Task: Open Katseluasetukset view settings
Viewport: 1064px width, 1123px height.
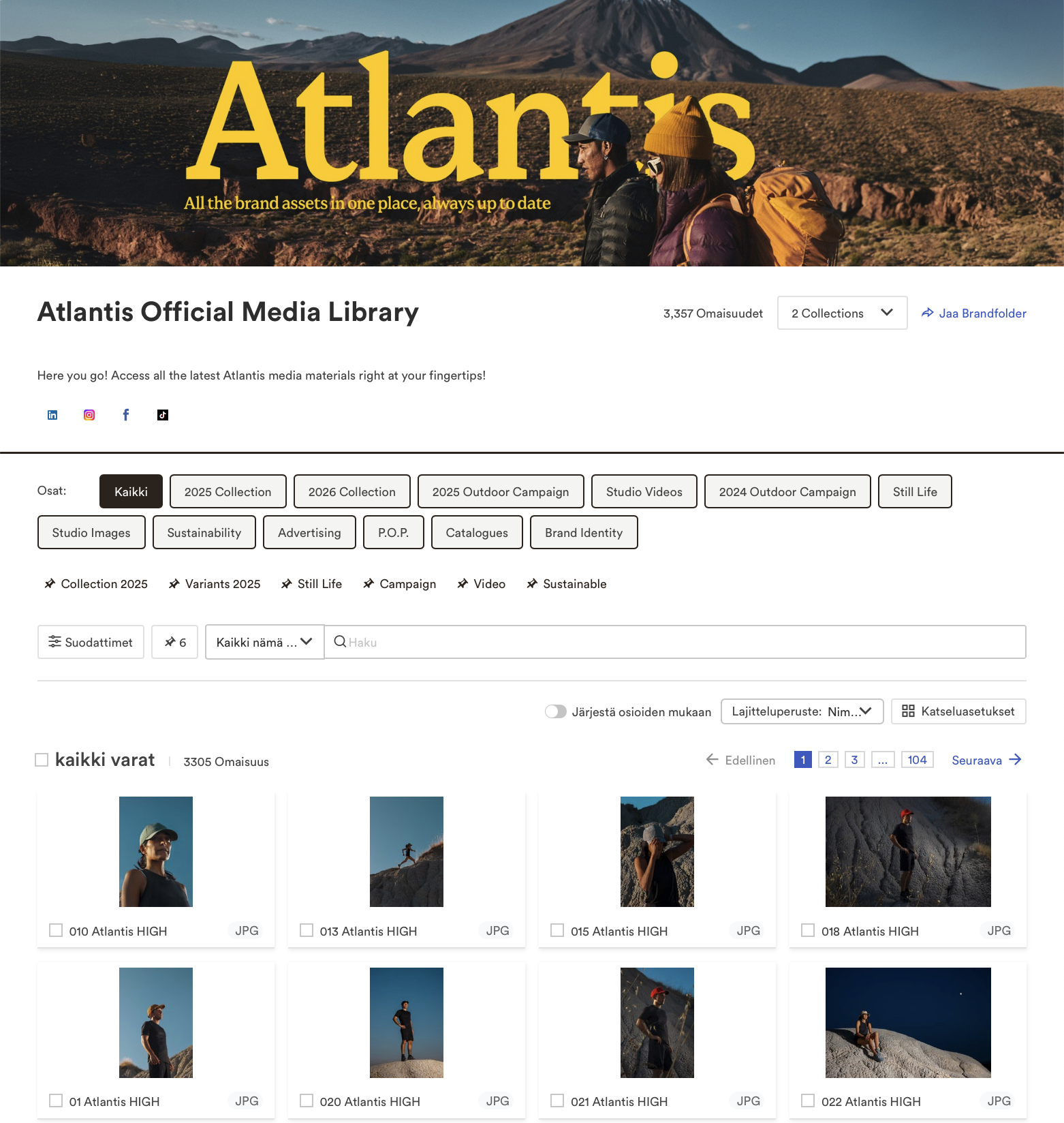Action: click(x=958, y=711)
